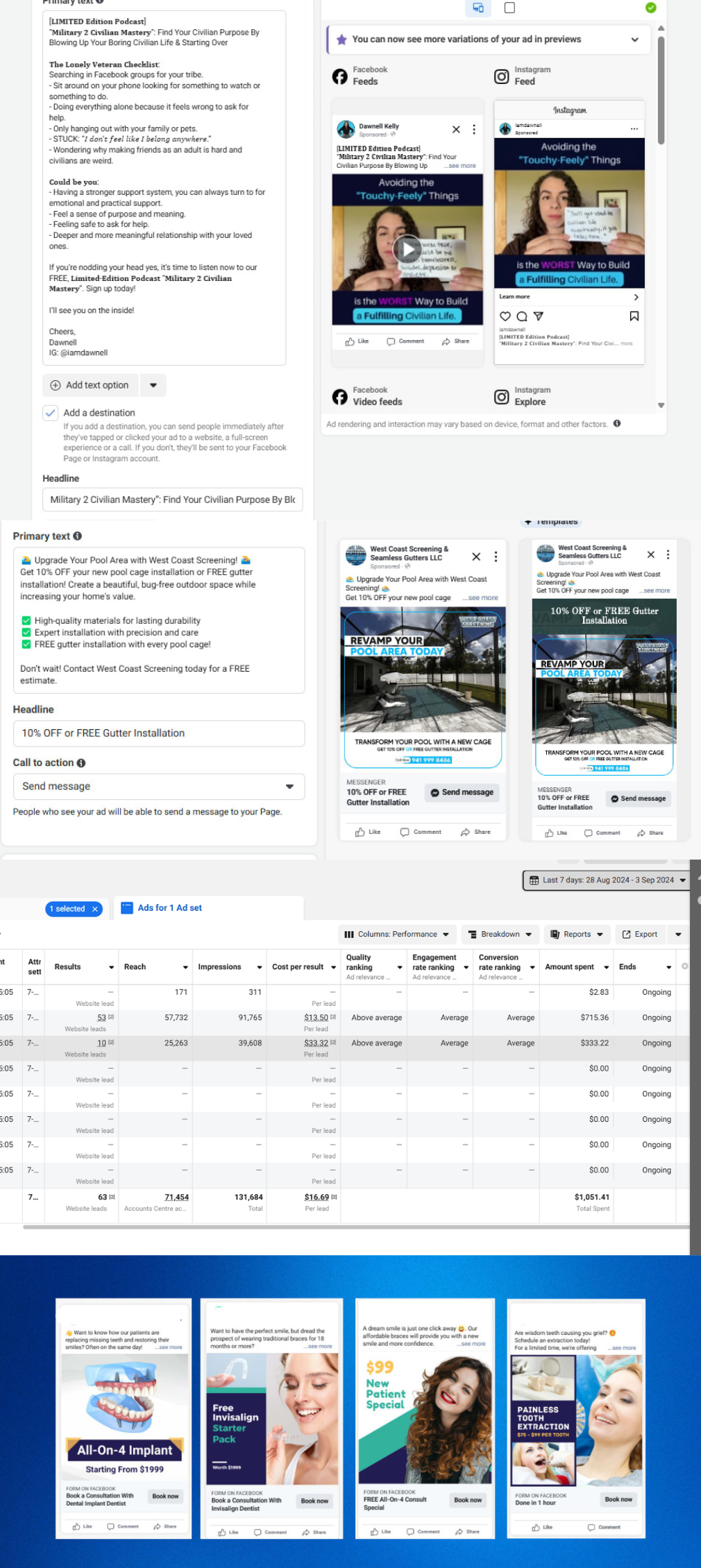Click the Instagram comment bubble icon

pos(522,316)
